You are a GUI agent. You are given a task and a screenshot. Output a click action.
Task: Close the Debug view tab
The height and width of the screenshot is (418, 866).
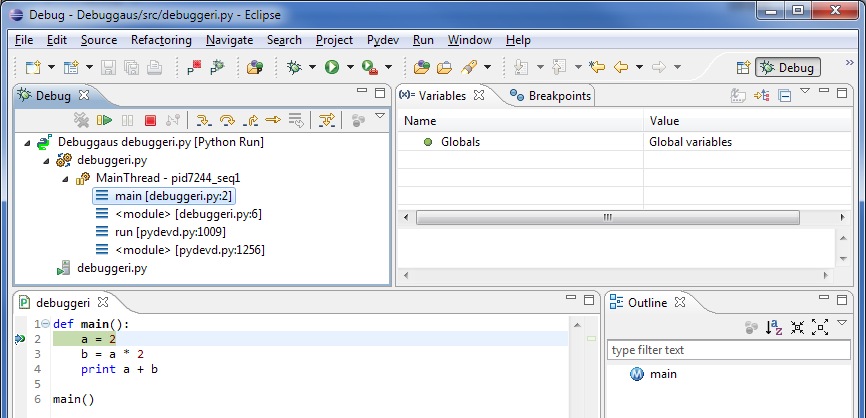pyautogui.click(x=83, y=95)
